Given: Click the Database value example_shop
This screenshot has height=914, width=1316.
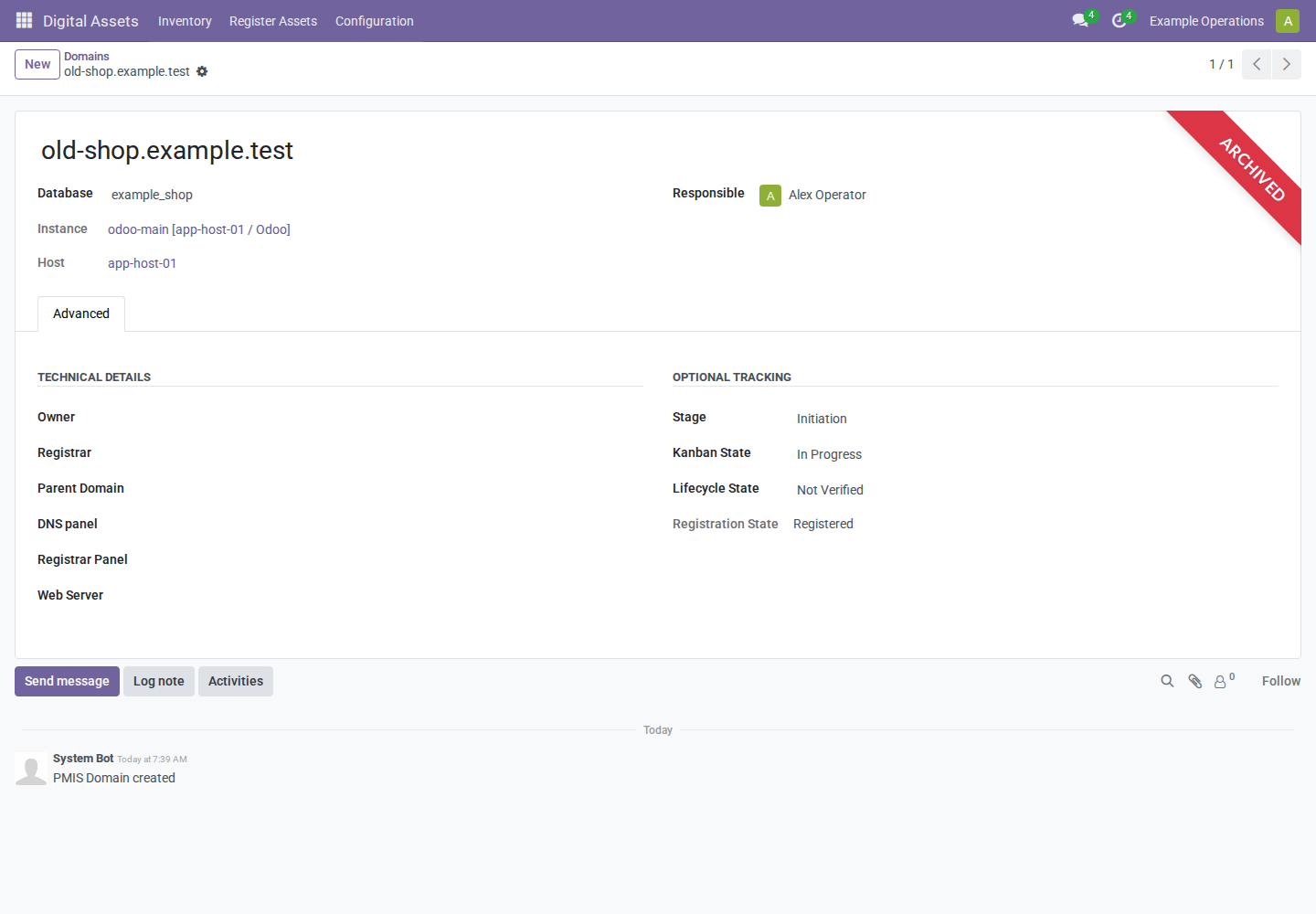Looking at the screenshot, I should 152,195.
